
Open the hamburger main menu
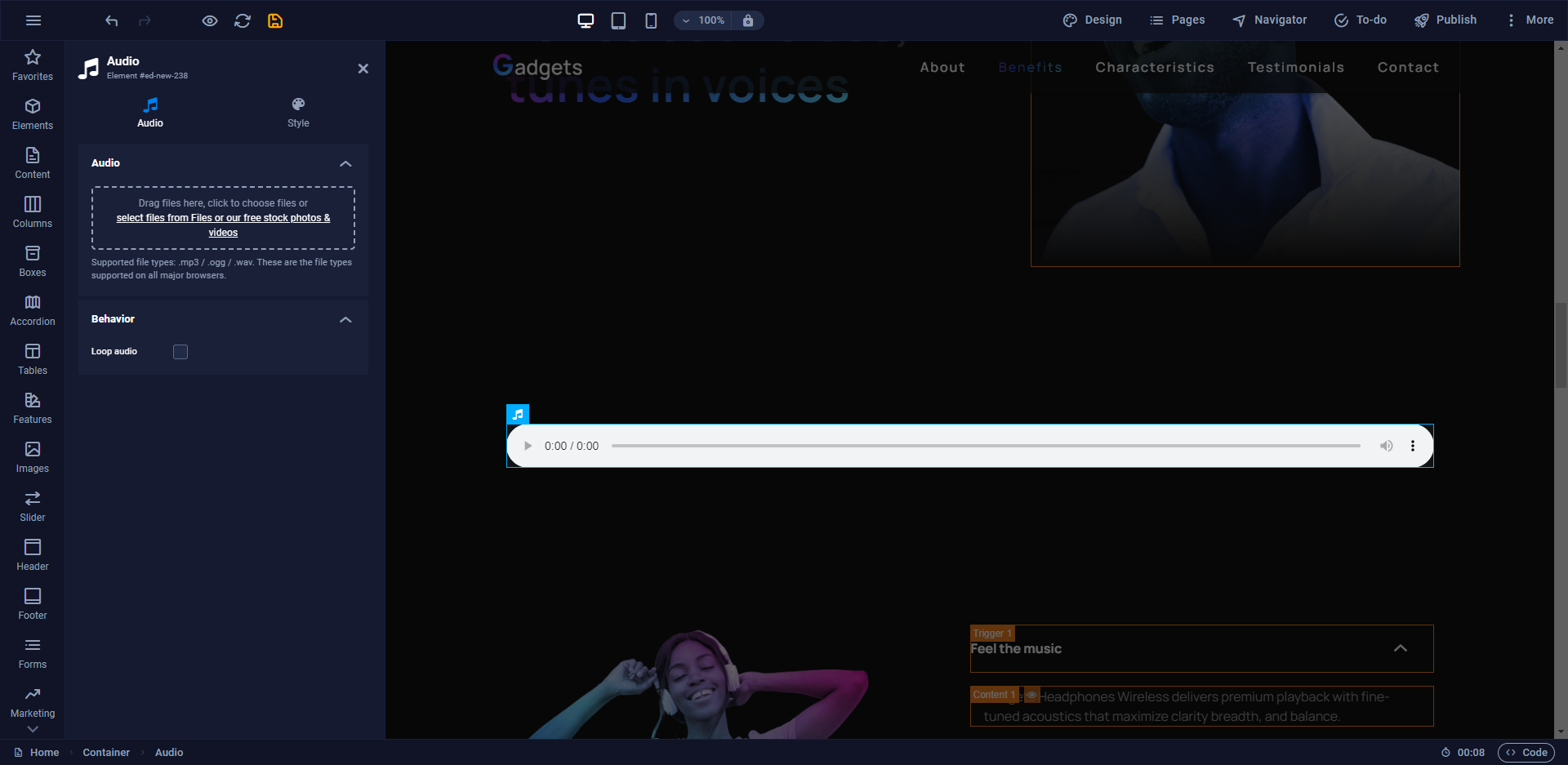(33, 20)
